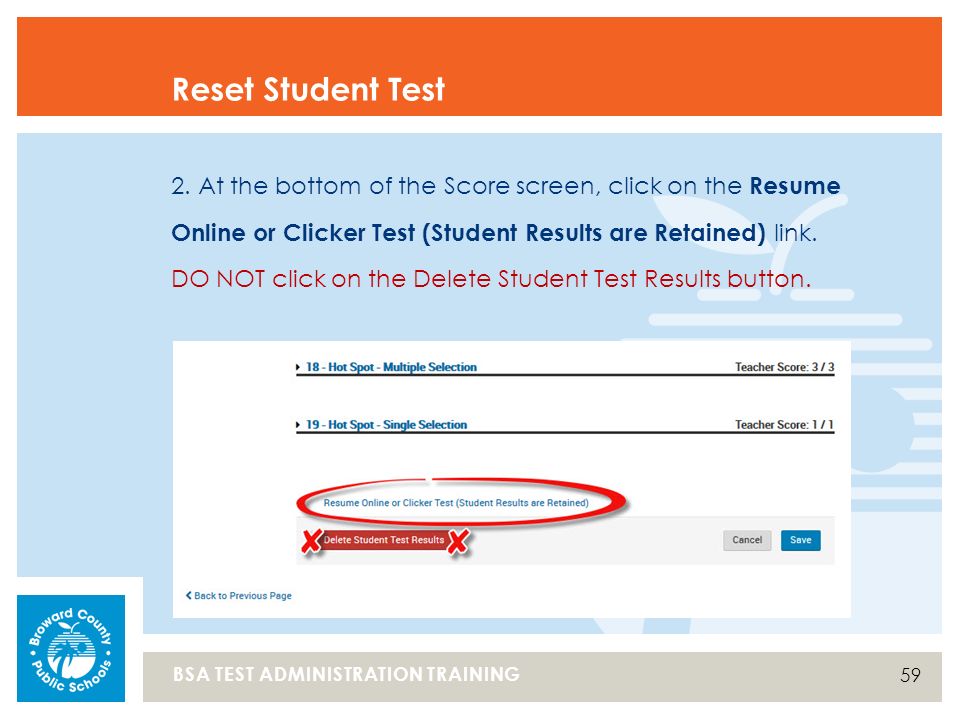Click BSA Test Administration Training footer
960x720 pixels.
pos(346,674)
